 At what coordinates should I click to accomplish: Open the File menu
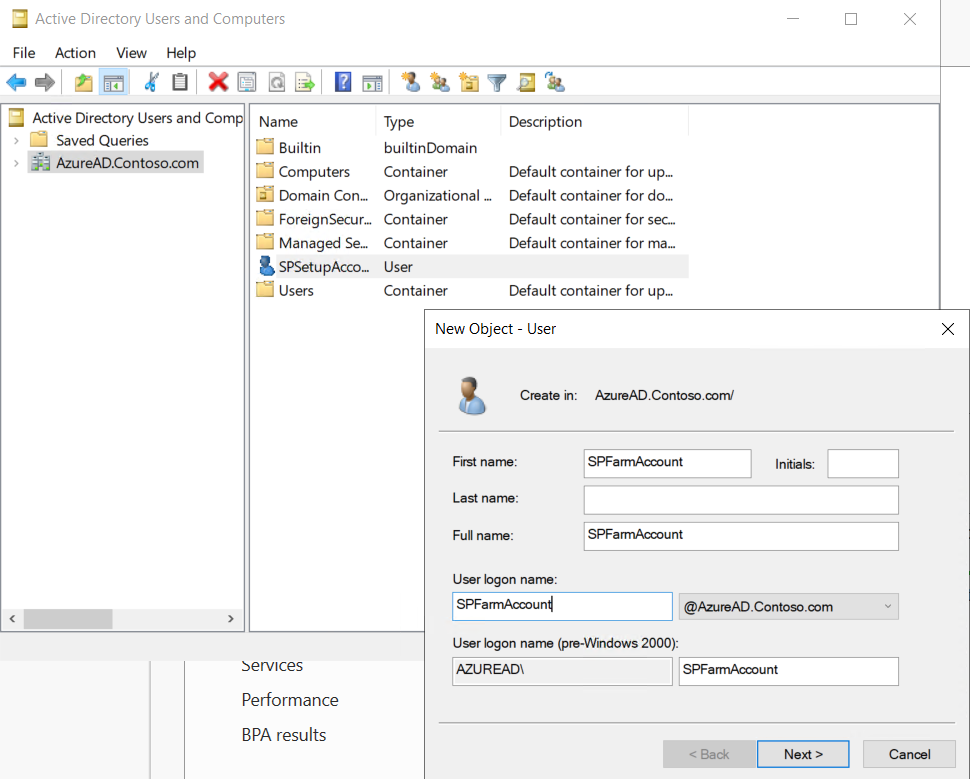pyautogui.click(x=24, y=53)
